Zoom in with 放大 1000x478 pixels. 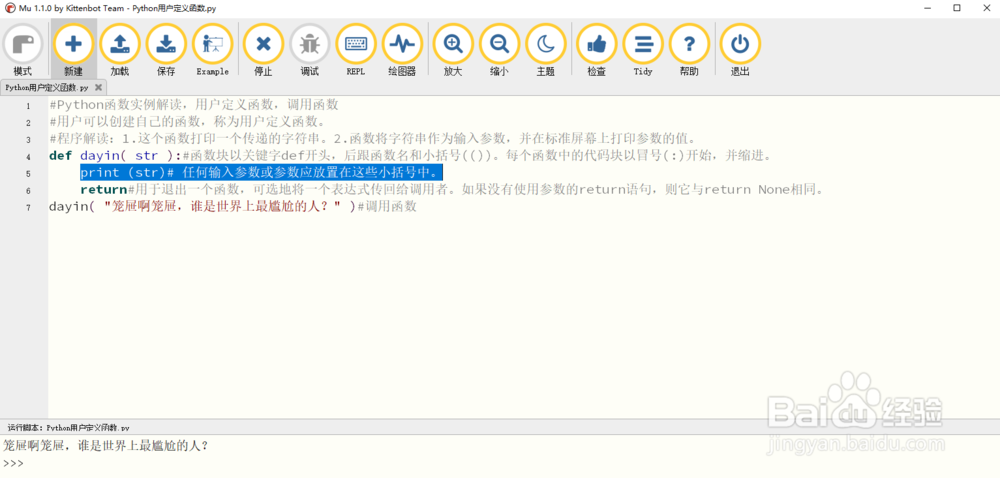coord(453,50)
